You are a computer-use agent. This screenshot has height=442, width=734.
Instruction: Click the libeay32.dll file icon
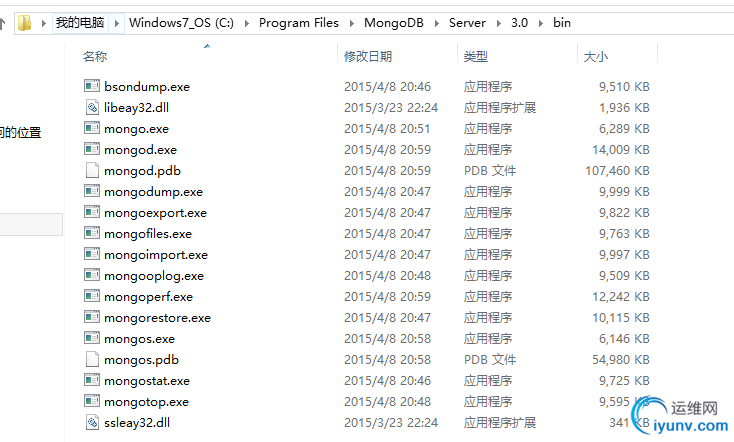click(x=92, y=107)
